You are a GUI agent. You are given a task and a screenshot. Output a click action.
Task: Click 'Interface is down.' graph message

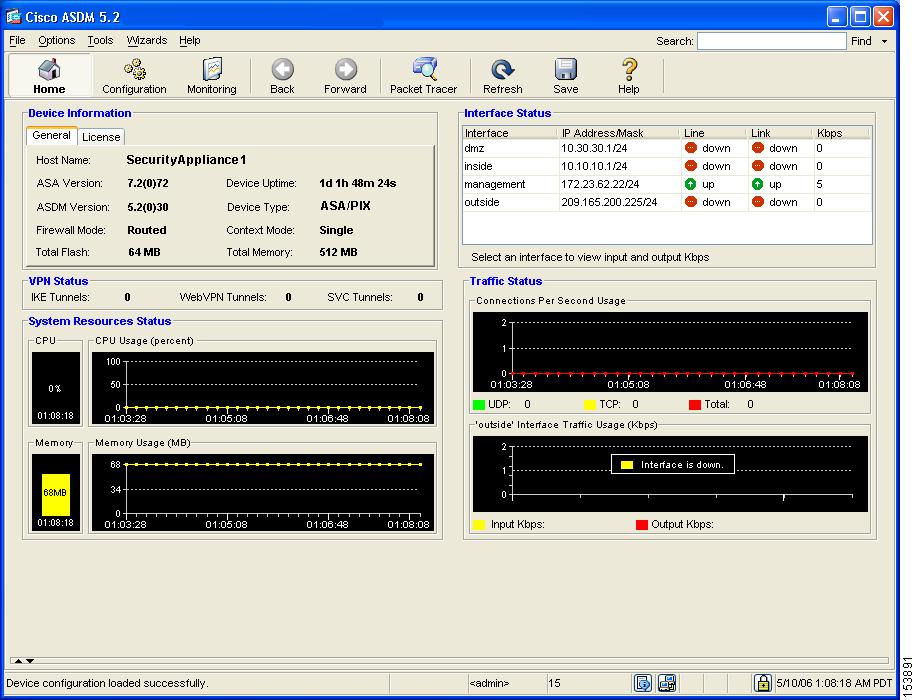[673, 465]
